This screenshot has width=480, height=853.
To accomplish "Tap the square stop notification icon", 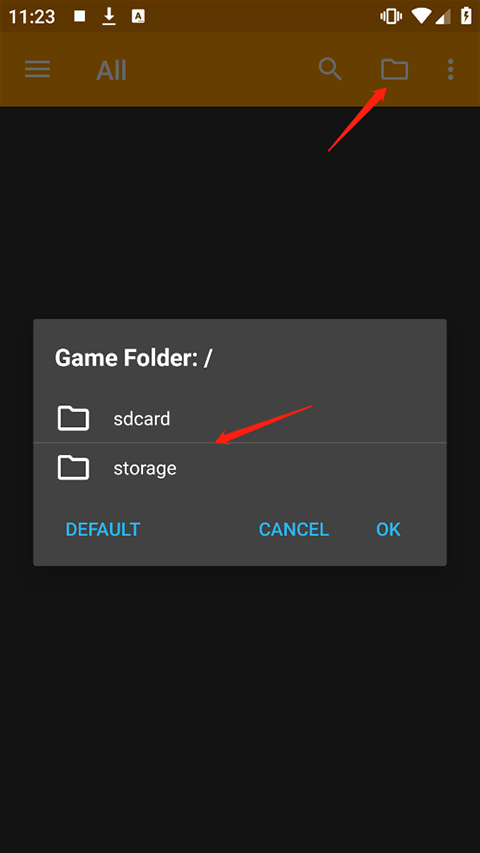I will [79, 16].
